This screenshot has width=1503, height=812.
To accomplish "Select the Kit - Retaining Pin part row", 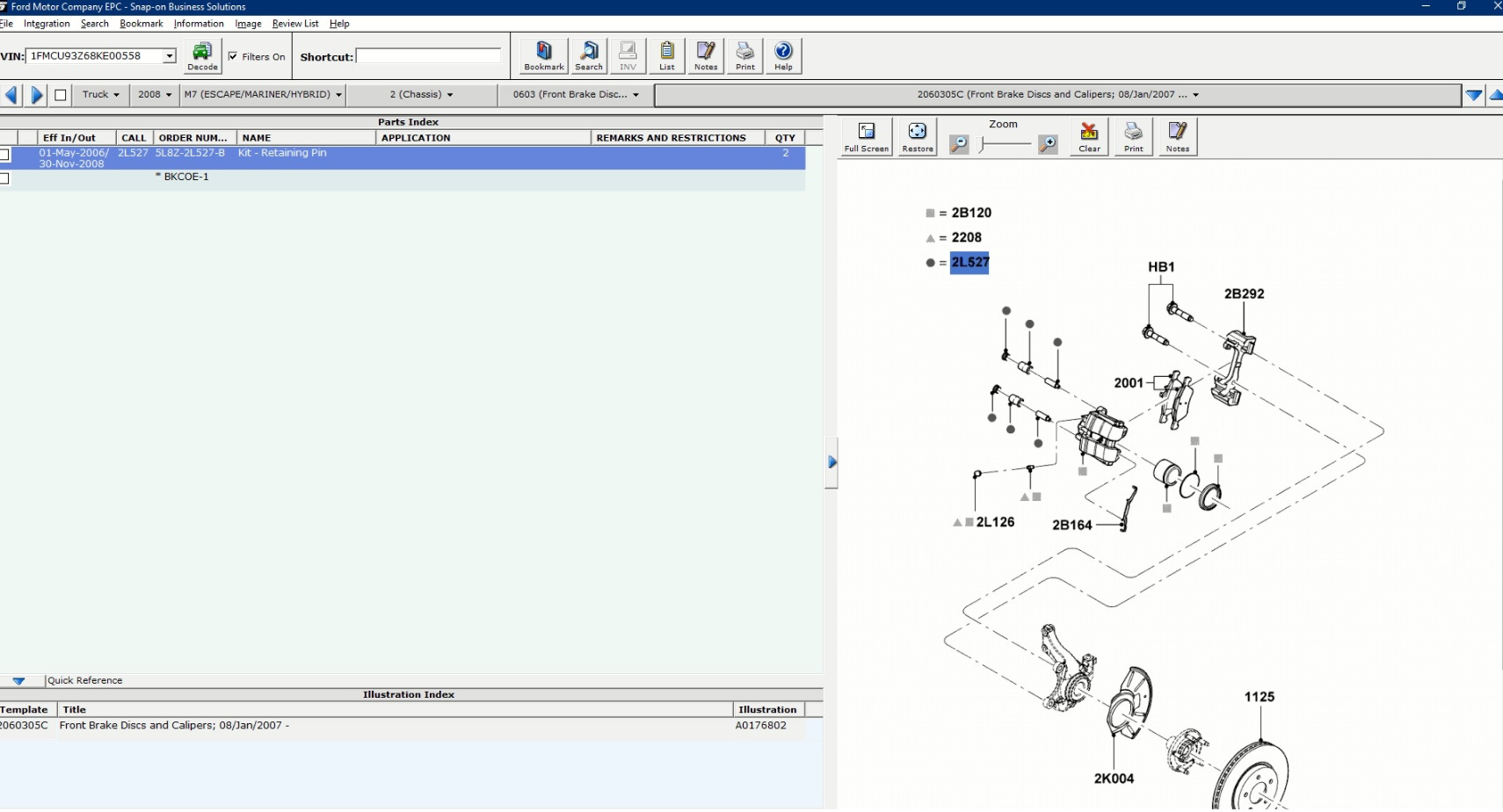I will tap(403, 158).
